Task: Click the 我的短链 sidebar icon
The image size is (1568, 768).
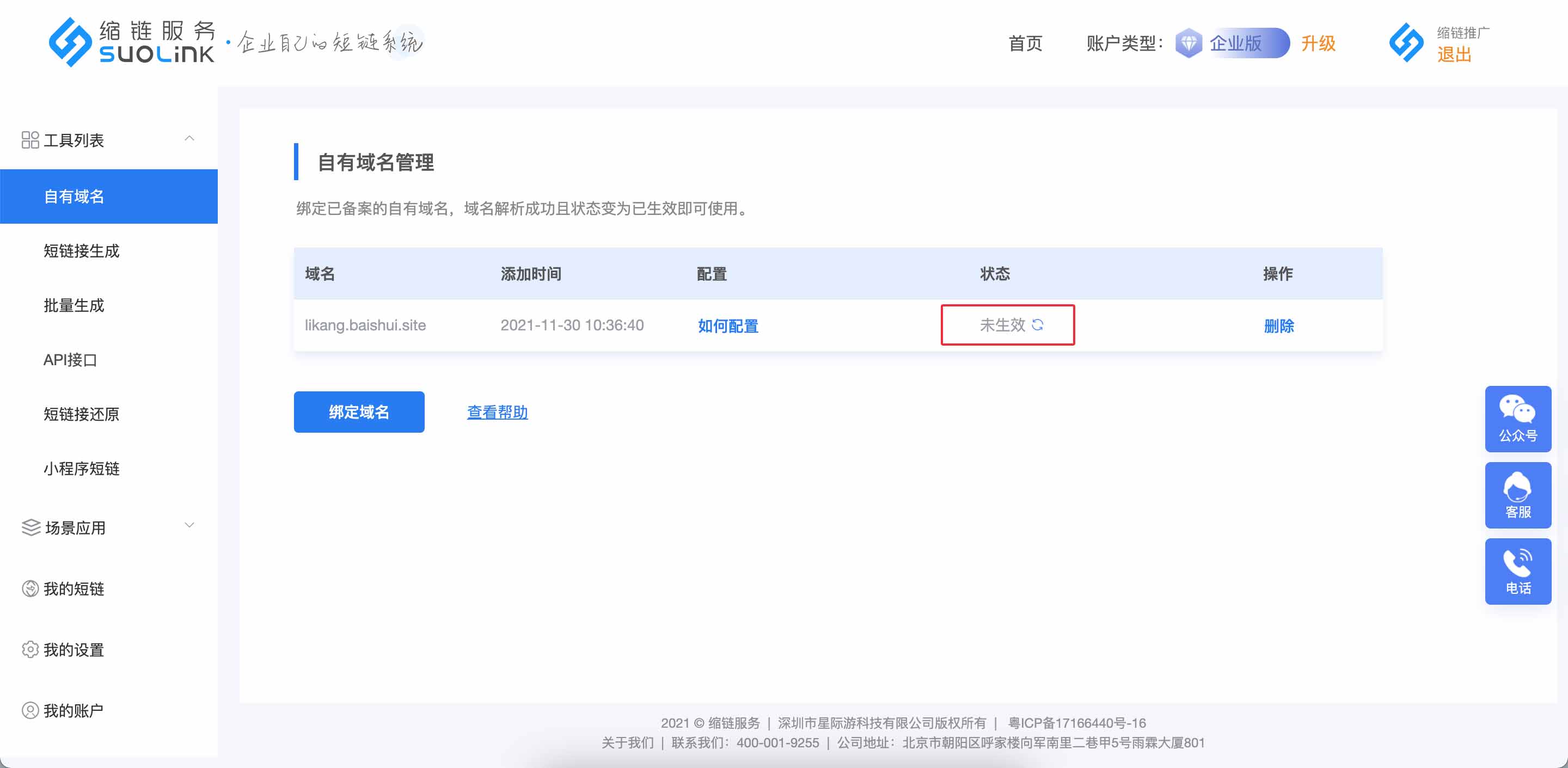Action: point(30,588)
